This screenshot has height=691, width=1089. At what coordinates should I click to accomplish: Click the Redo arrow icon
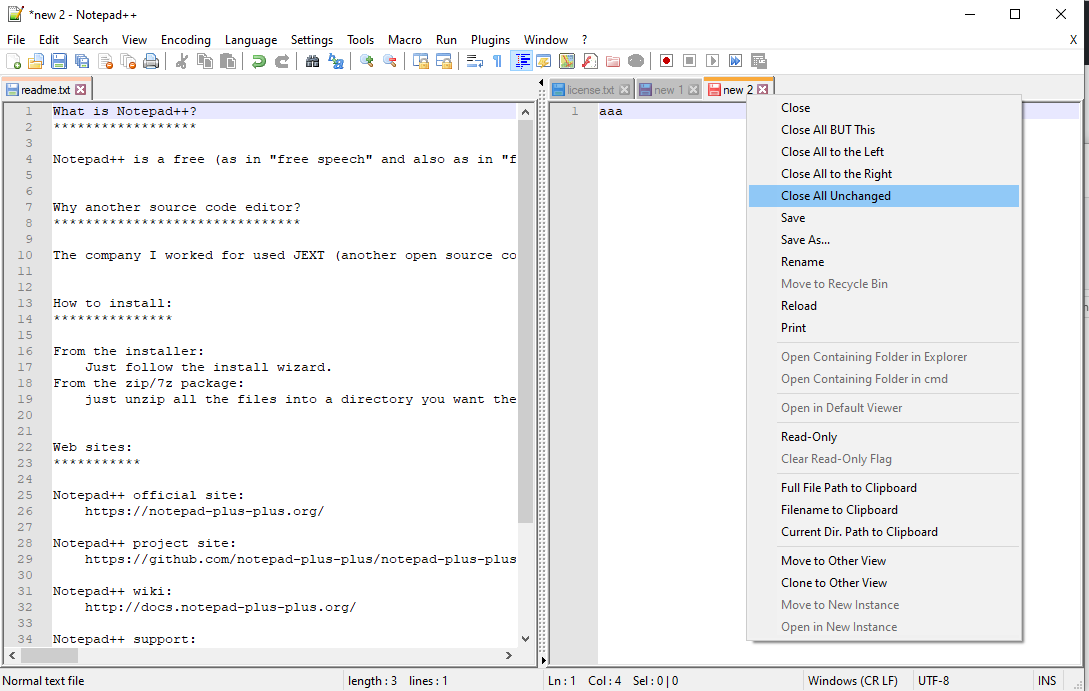pos(282,61)
